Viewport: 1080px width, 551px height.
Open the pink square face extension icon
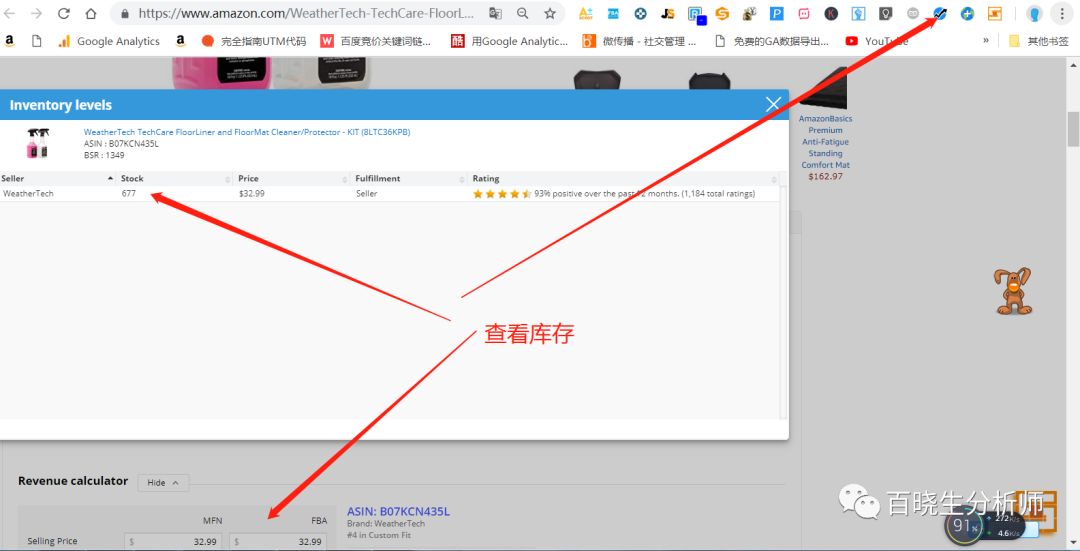[804, 13]
